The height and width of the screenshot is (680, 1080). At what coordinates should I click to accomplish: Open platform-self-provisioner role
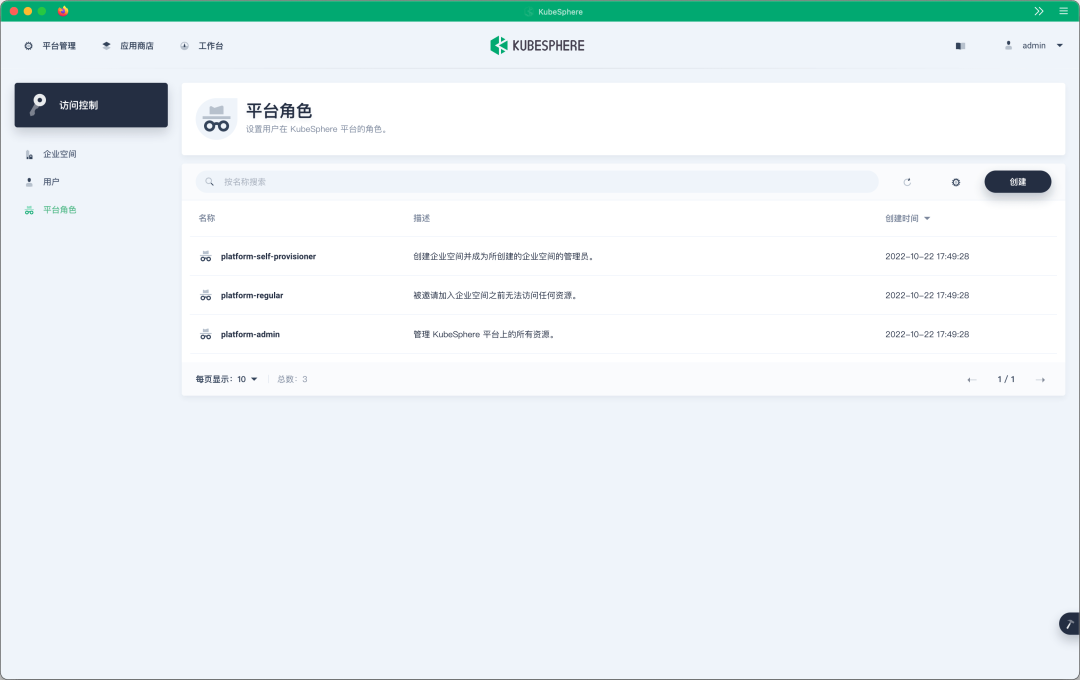click(268, 256)
